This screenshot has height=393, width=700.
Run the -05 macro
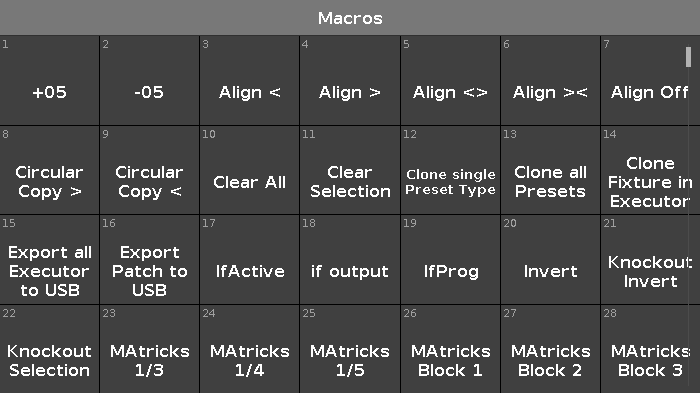(x=150, y=80)
